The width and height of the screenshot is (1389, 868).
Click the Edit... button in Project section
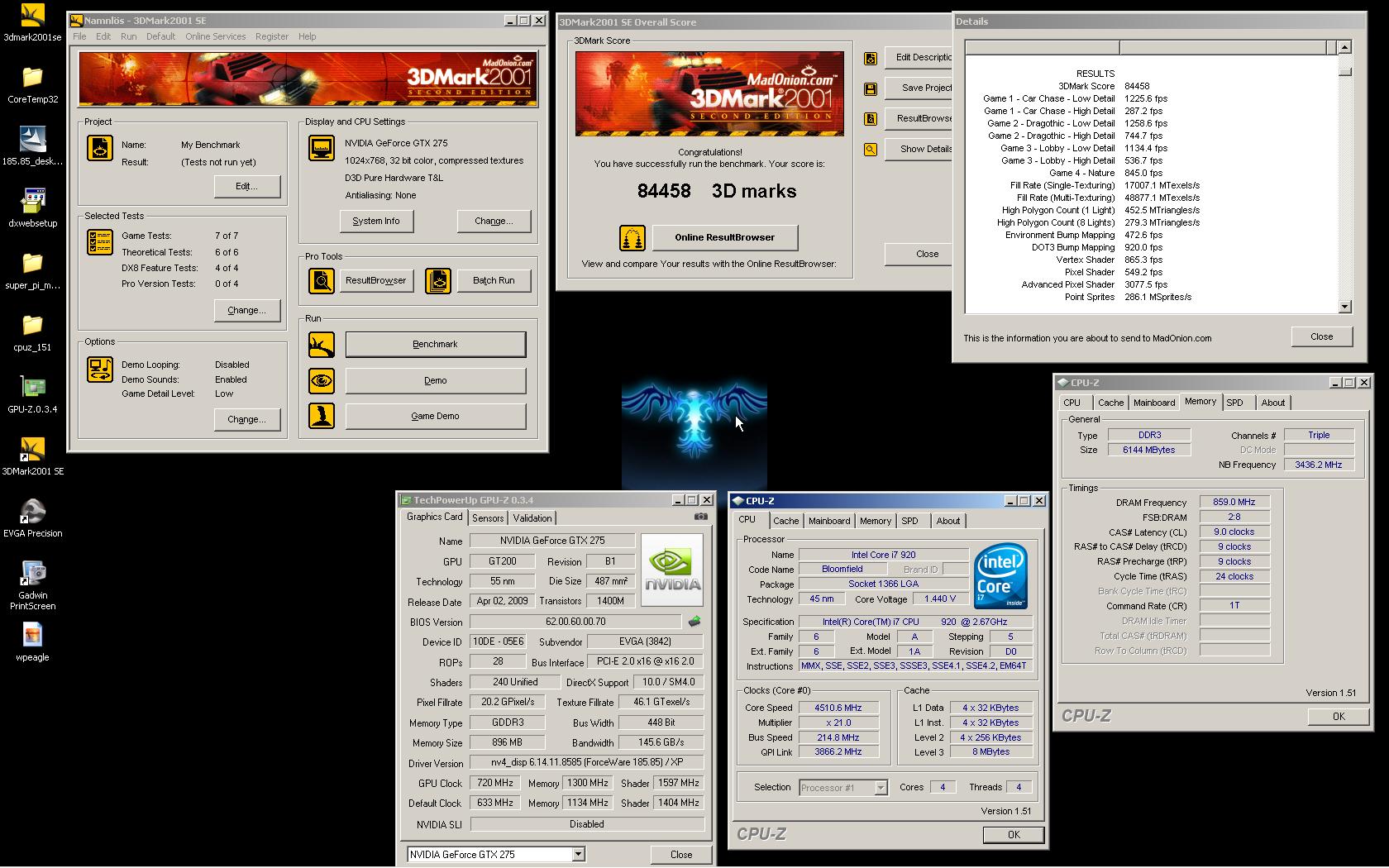coord(246,186)
